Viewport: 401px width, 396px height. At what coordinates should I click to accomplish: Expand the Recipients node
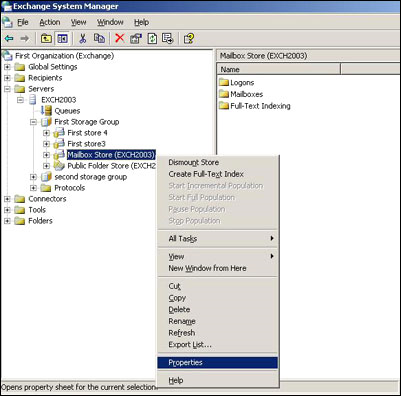click(x=7, y=78)
